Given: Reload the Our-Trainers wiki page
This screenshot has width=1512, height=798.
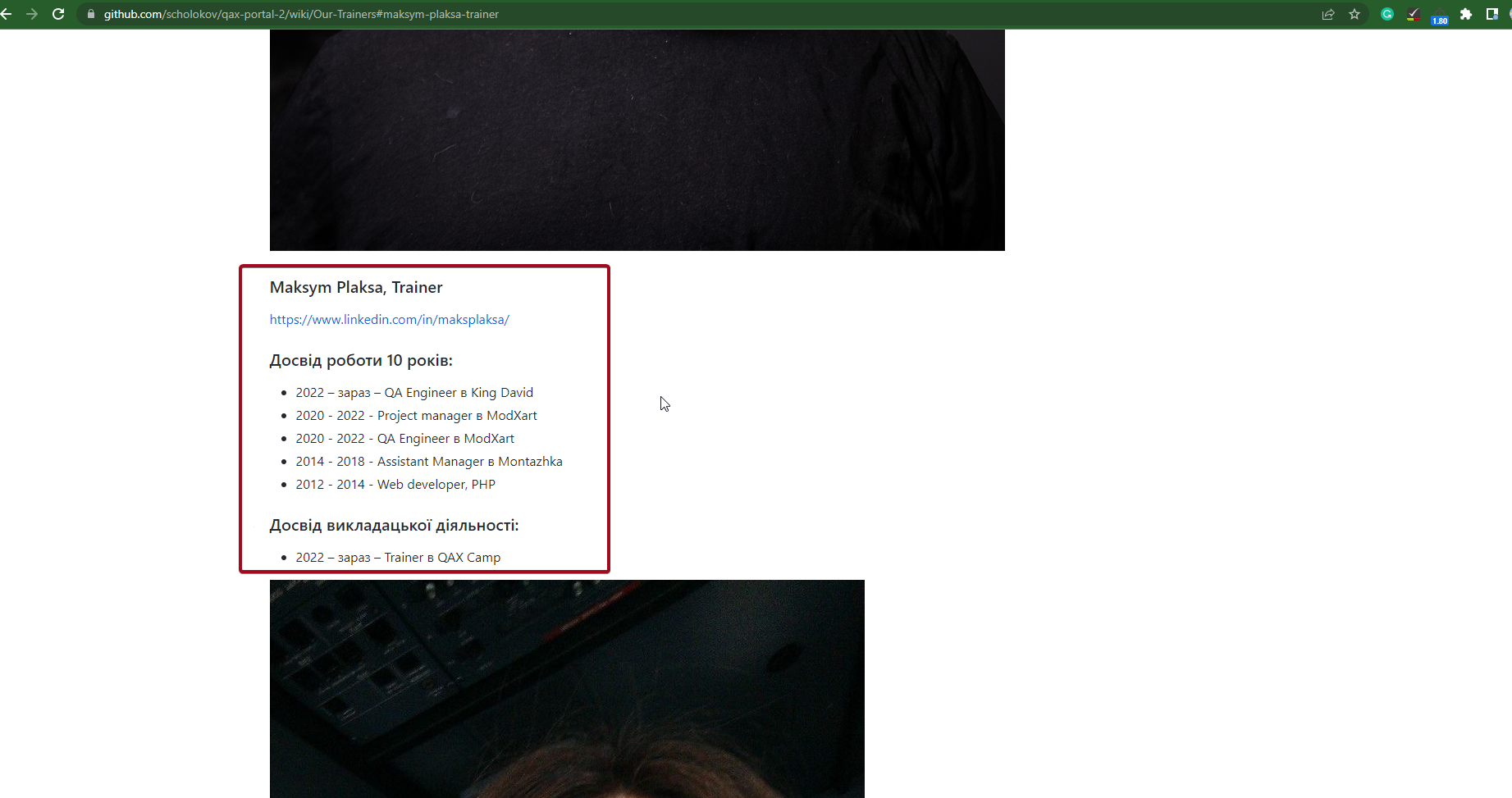Looking at the screenshot, I should coord(57,14).
